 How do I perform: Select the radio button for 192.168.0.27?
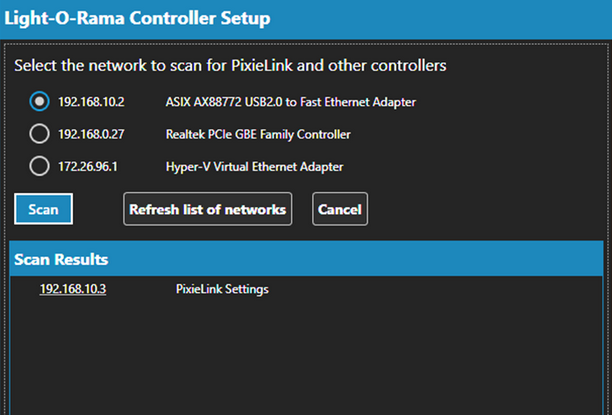point(40,134)
